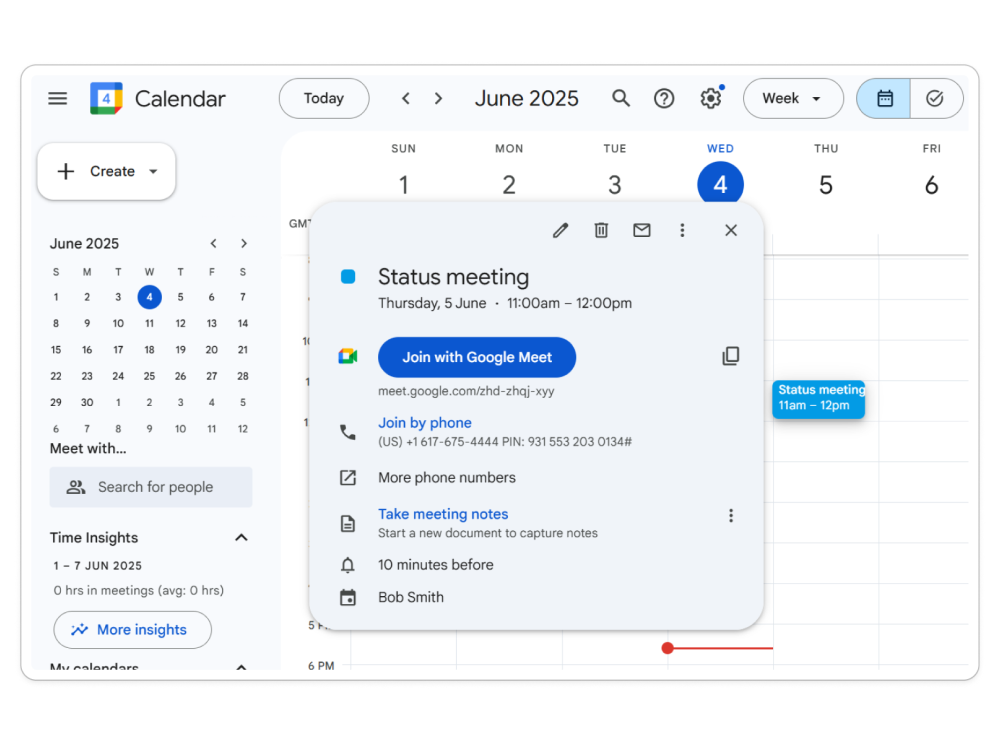
Task: Open the Support help icon
Action: (664, 98)
